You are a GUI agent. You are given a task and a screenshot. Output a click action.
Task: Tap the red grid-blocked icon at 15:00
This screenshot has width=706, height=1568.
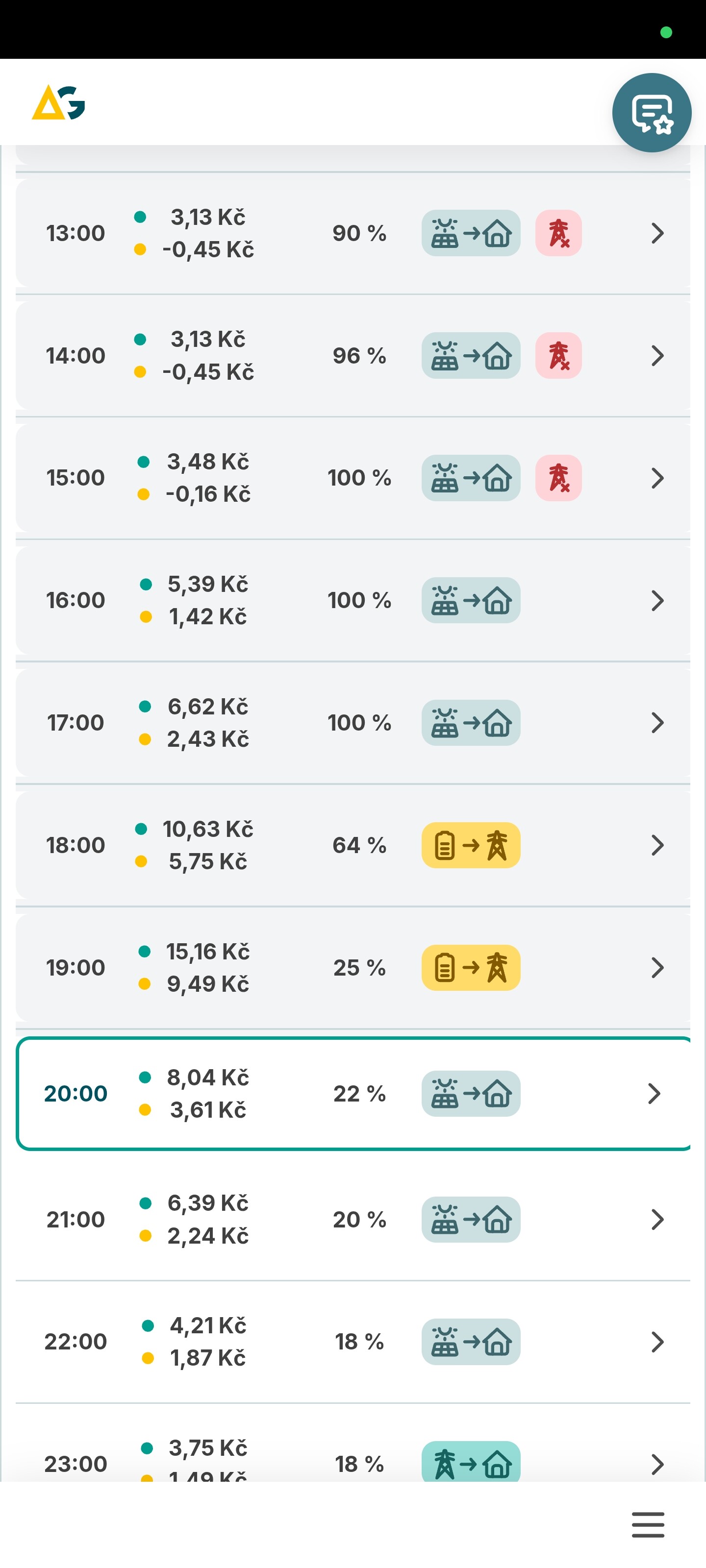coord(558,478)
